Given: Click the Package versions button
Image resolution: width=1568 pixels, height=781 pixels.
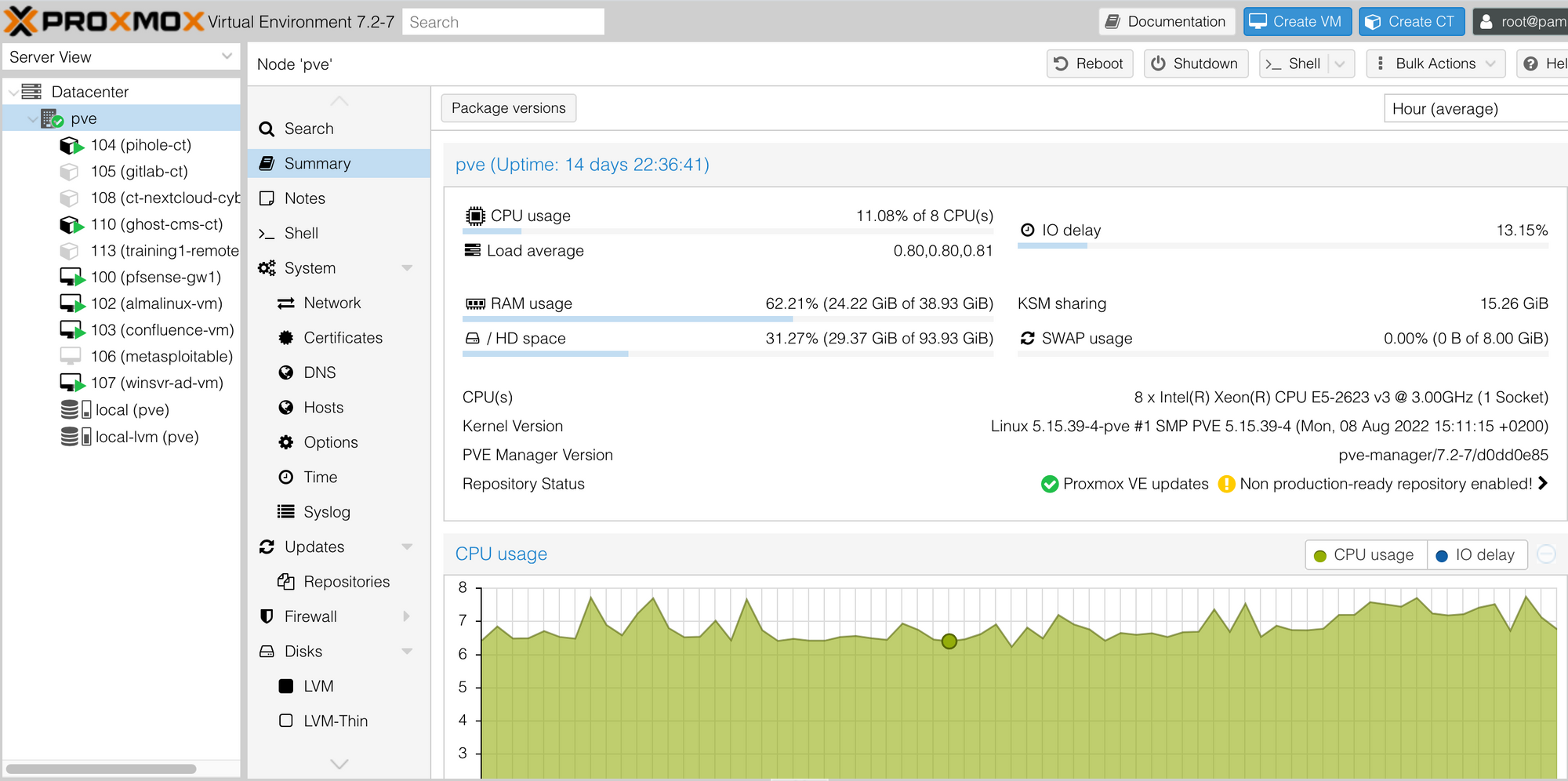Looking at the screenshot, I should coord(509,108).
